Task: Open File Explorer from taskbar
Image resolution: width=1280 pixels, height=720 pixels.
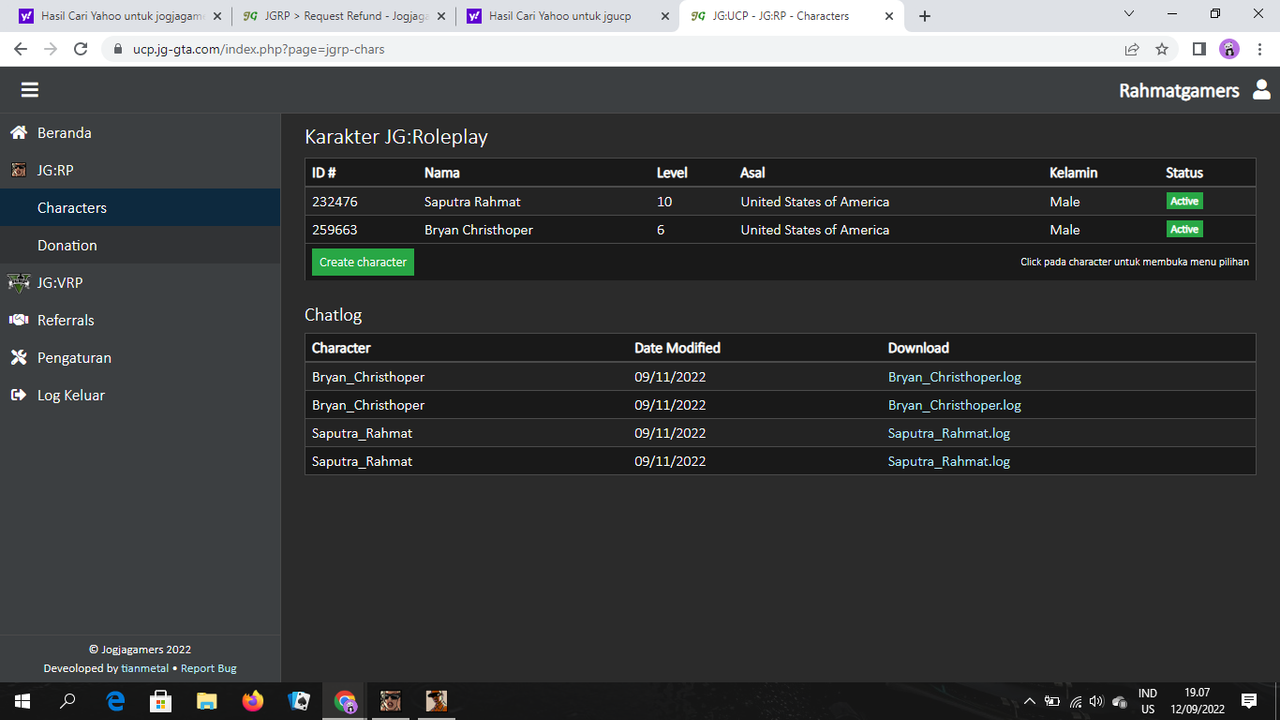Action: click(x=207, y=701)
